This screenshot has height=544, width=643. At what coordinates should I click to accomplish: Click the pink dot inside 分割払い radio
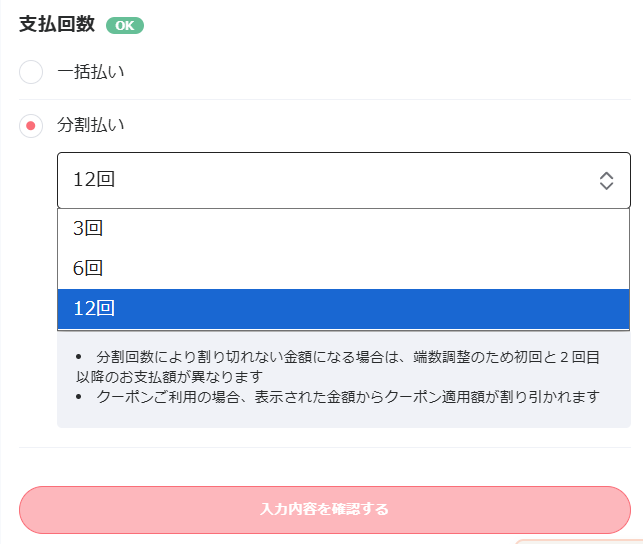pos(31,126)
